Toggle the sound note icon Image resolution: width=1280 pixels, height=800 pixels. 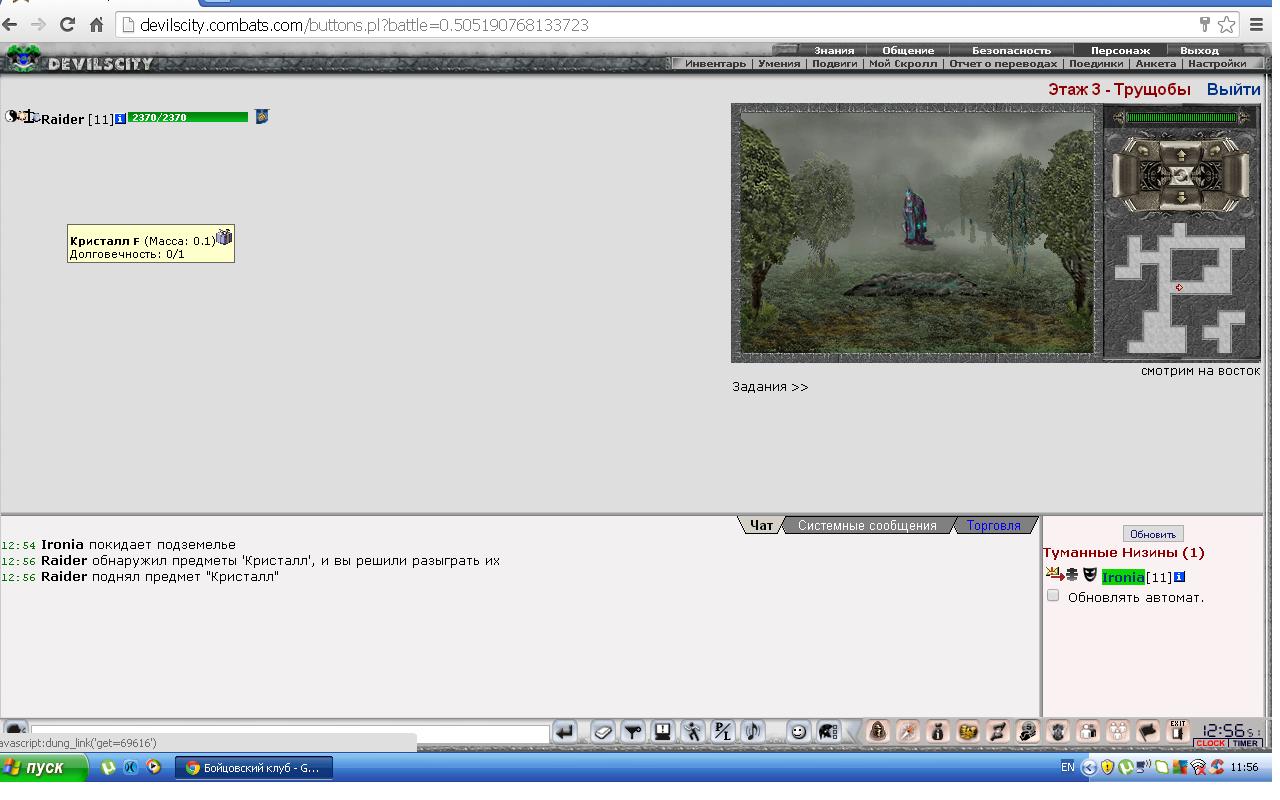753,732
